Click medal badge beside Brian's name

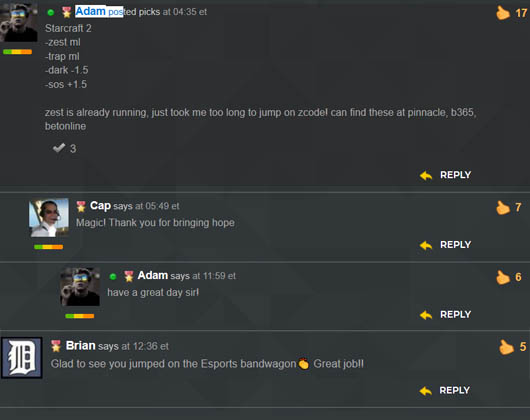(56, 346)
